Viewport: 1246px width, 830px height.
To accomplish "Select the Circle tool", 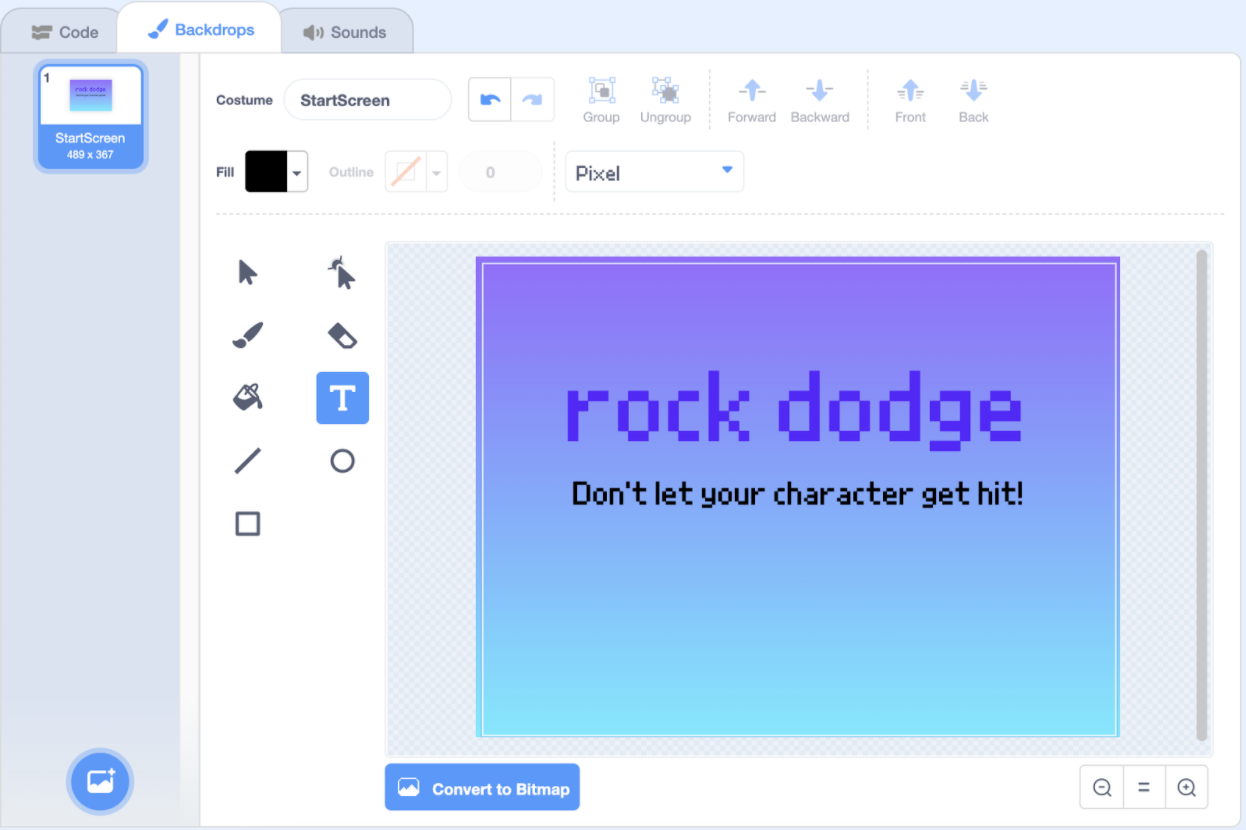I will click(342, 461).
